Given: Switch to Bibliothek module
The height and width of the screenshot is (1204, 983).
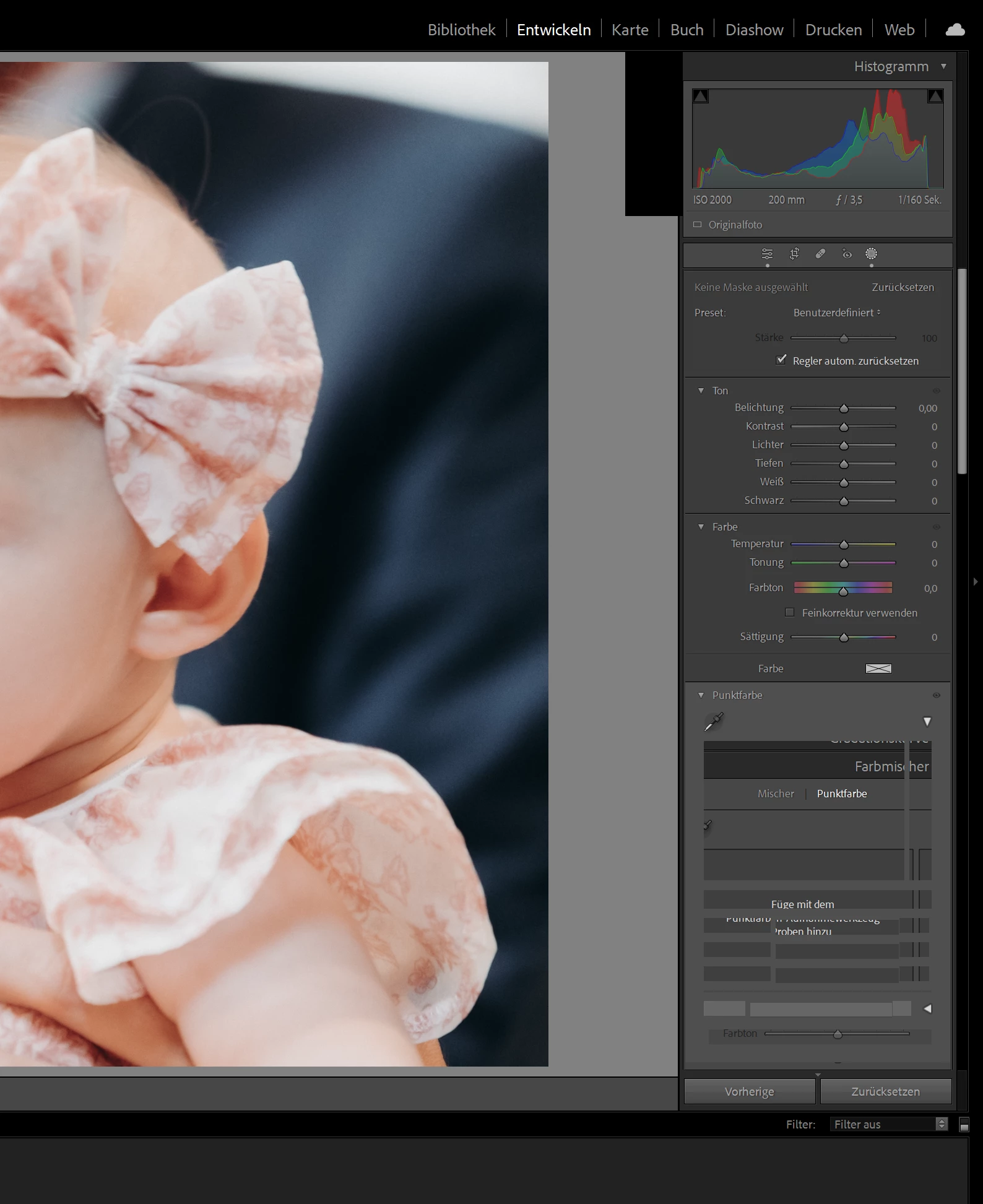Looking at the screenshot, I should click(461, 30).
